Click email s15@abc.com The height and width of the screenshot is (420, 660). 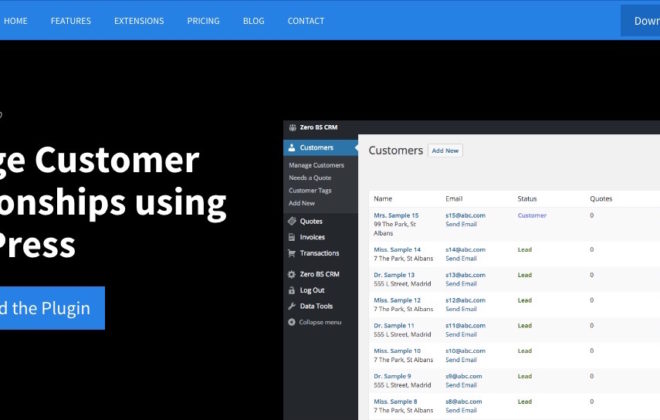tap(466, 215)
